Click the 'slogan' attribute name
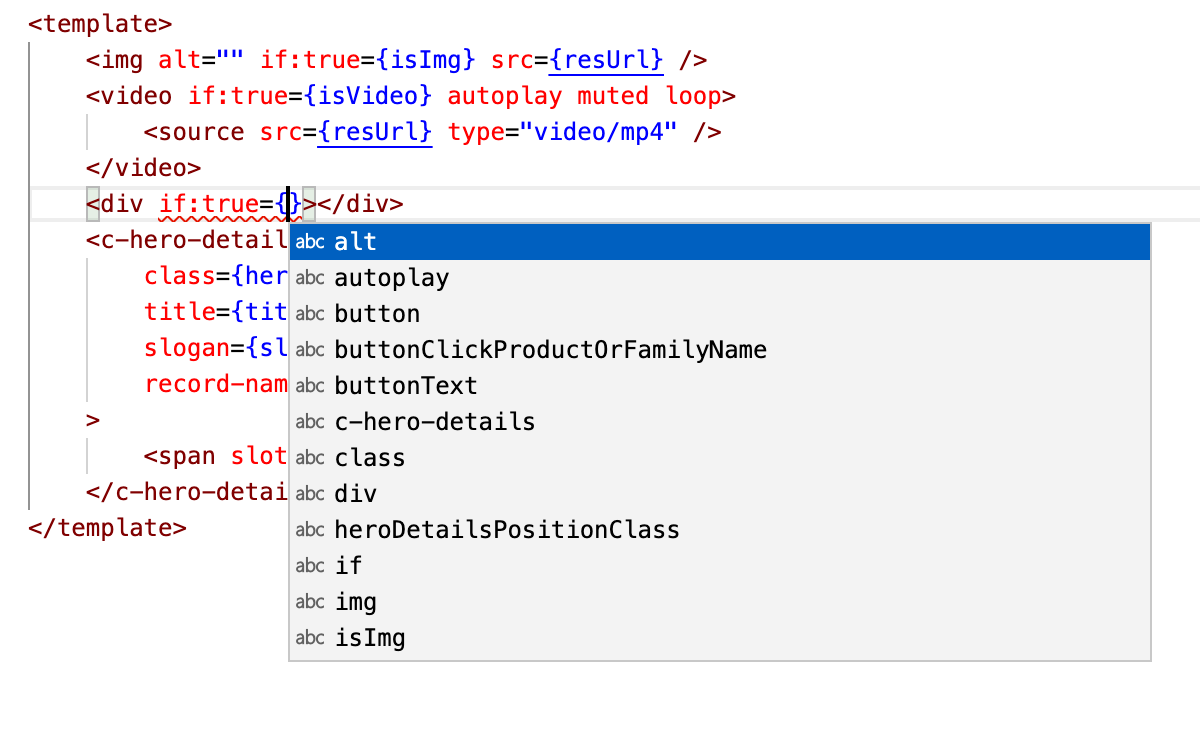The width and height of the screenshot is (1200, 734). 188,348
